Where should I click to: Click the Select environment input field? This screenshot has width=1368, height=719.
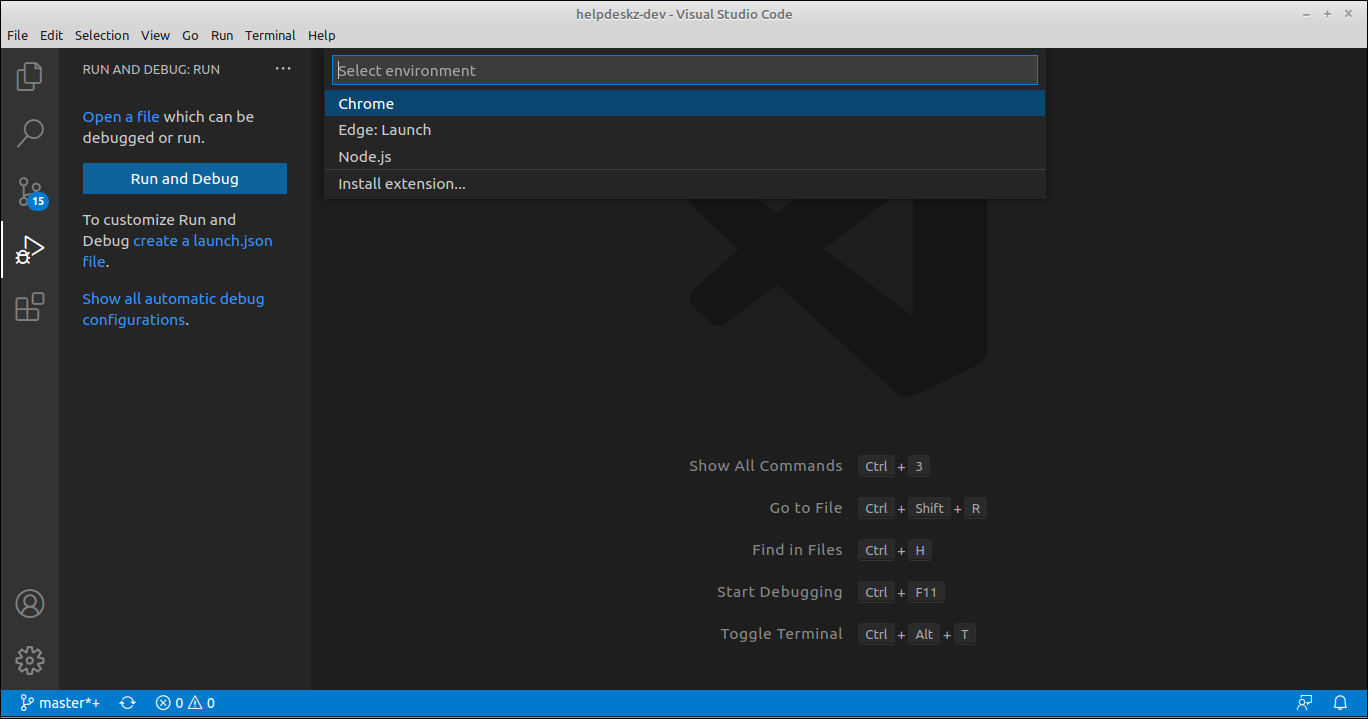pyautogui.click(x=684, y=70)
